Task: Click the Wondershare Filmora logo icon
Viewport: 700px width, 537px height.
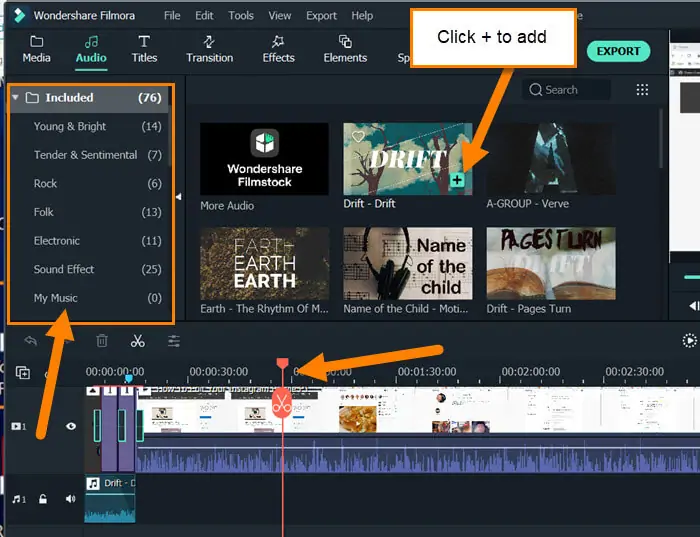Action: (19, 15)
